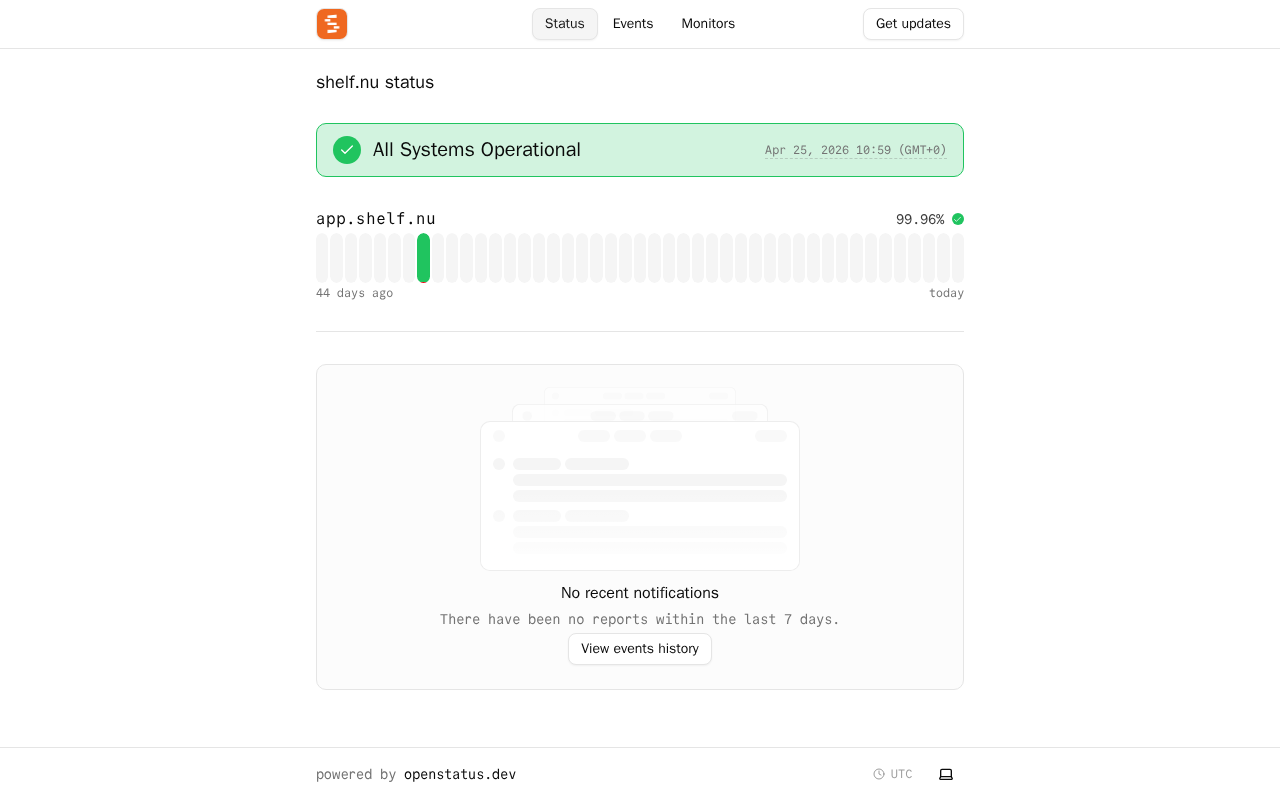Click the 'shelf.nu status' page title
This screenshot has height=800, width=1280.
pos(375,82)
